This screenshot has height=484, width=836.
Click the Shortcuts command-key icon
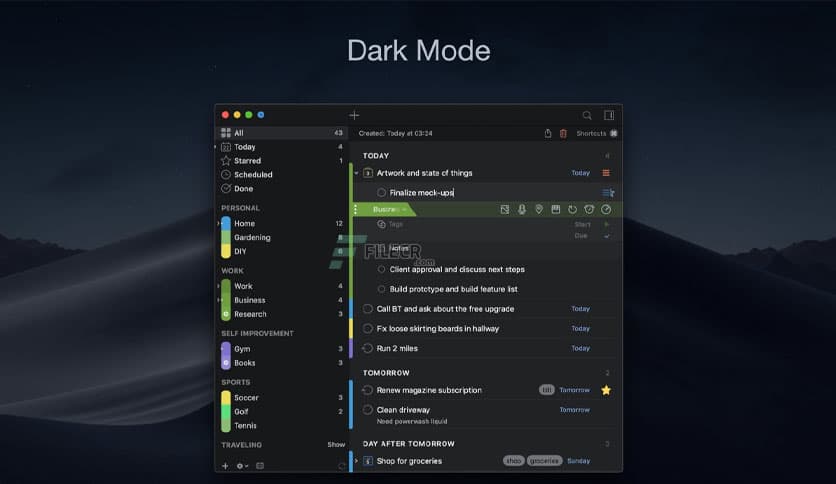tap(614, 133)
